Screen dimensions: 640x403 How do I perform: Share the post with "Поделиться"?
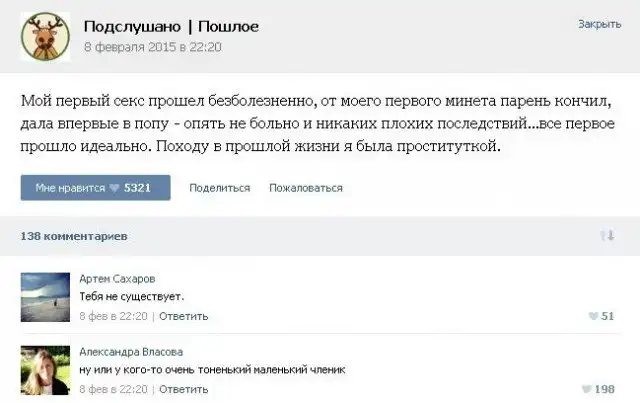[x=219, y=188]
